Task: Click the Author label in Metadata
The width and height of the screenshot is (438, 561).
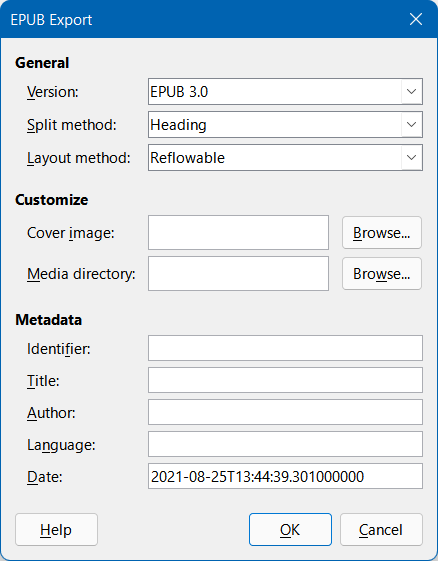Action: point(51,413)
